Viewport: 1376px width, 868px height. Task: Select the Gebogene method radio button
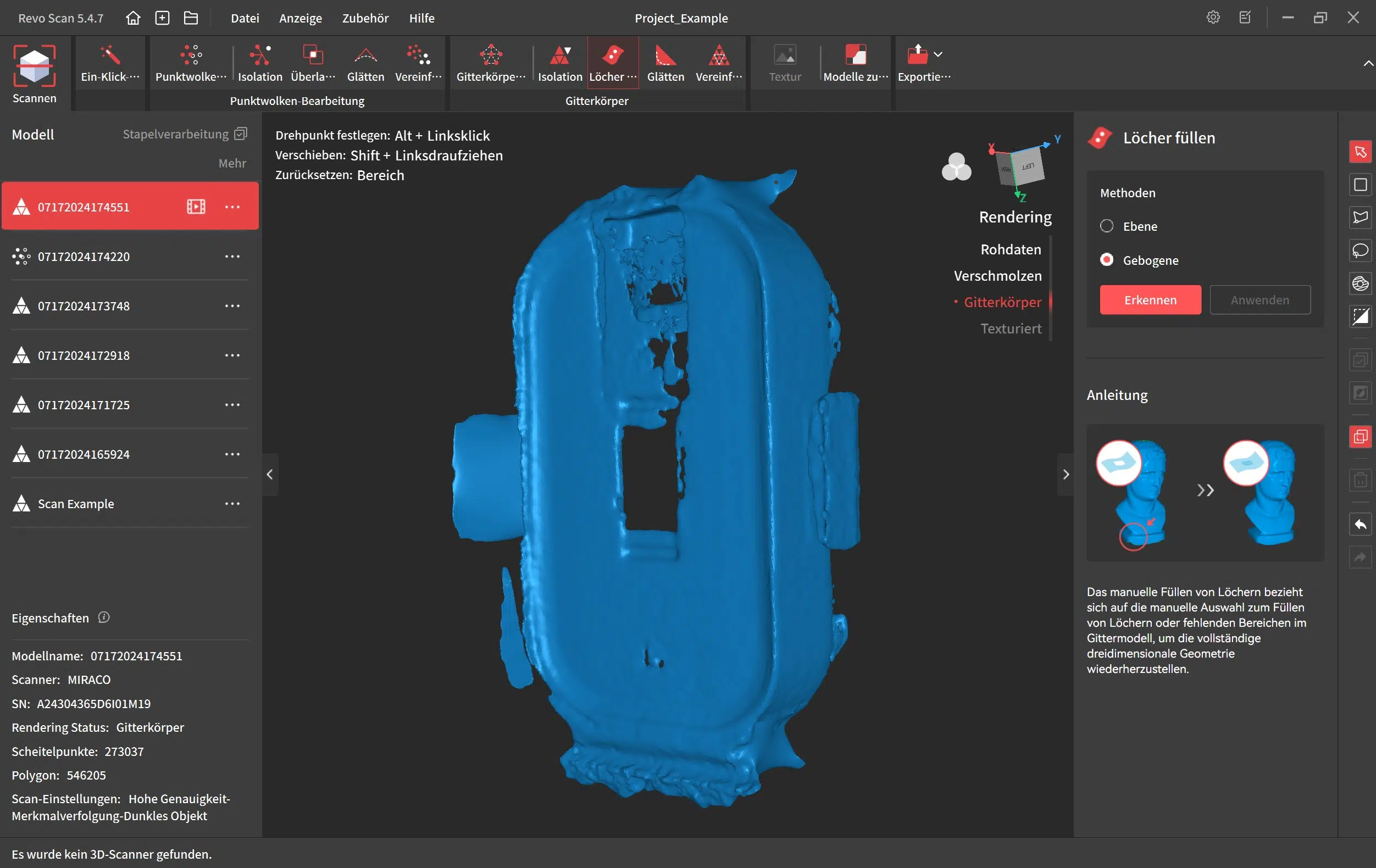tap(1107, 260)
